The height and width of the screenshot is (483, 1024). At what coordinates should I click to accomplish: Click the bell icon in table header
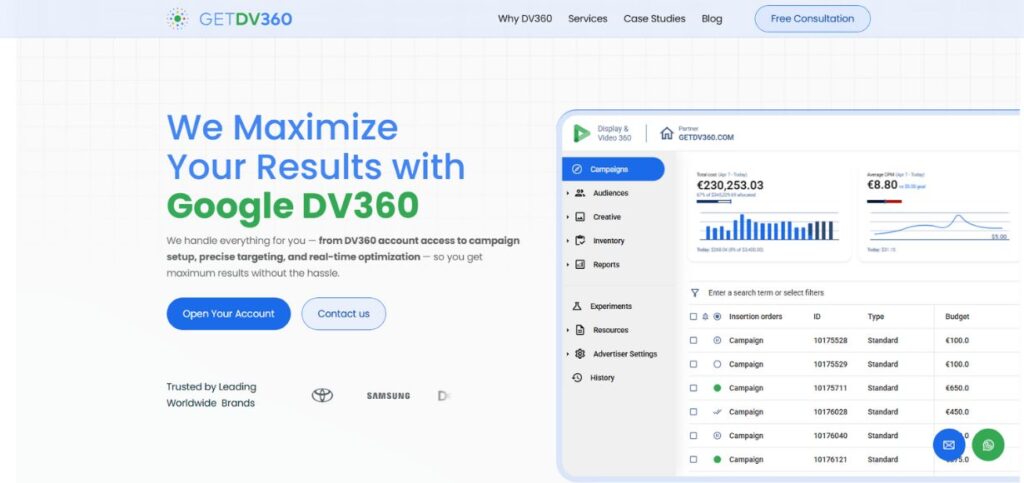705,317
